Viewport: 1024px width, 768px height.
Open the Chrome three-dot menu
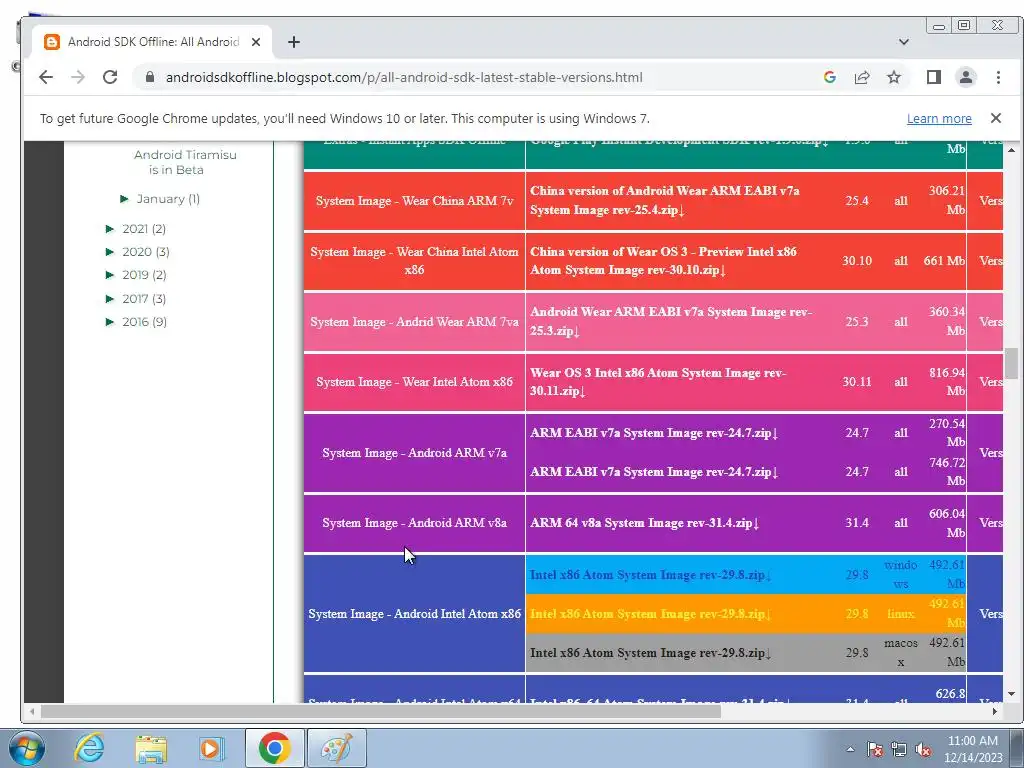[x=998, y=77]
